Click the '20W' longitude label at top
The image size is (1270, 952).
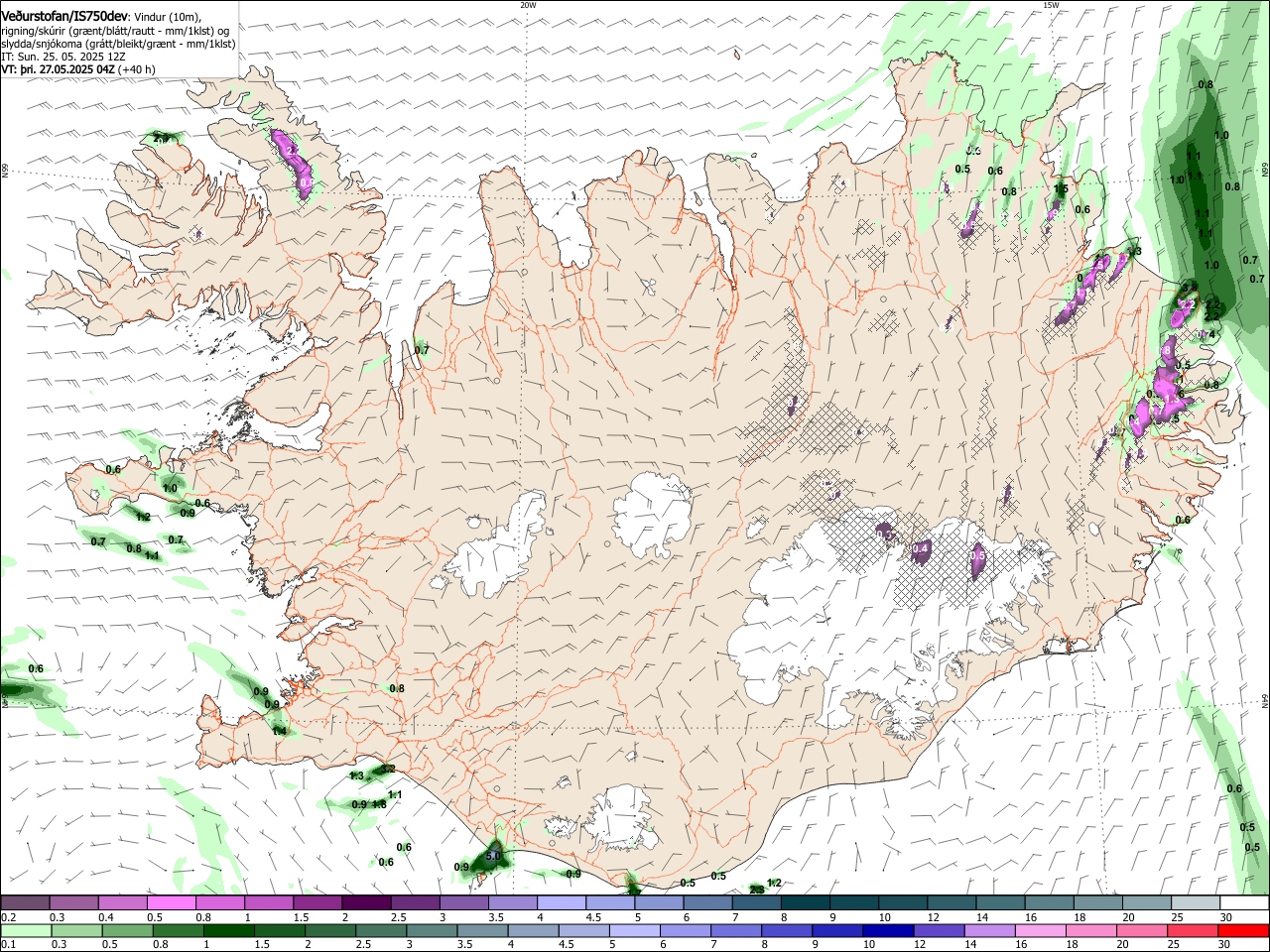click(528, 5)
